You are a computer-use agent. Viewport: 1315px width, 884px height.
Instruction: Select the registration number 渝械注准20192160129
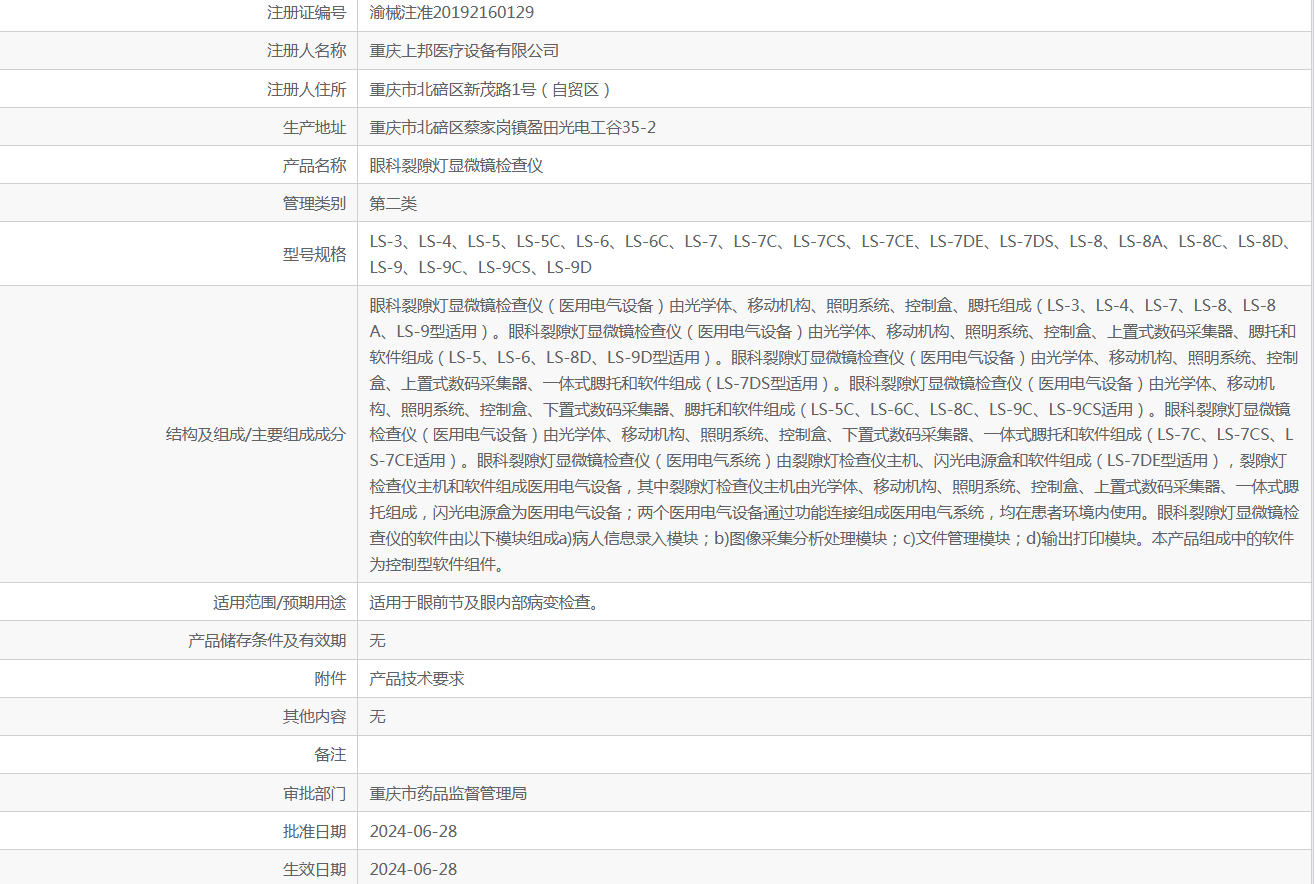[x=452, y=12]
